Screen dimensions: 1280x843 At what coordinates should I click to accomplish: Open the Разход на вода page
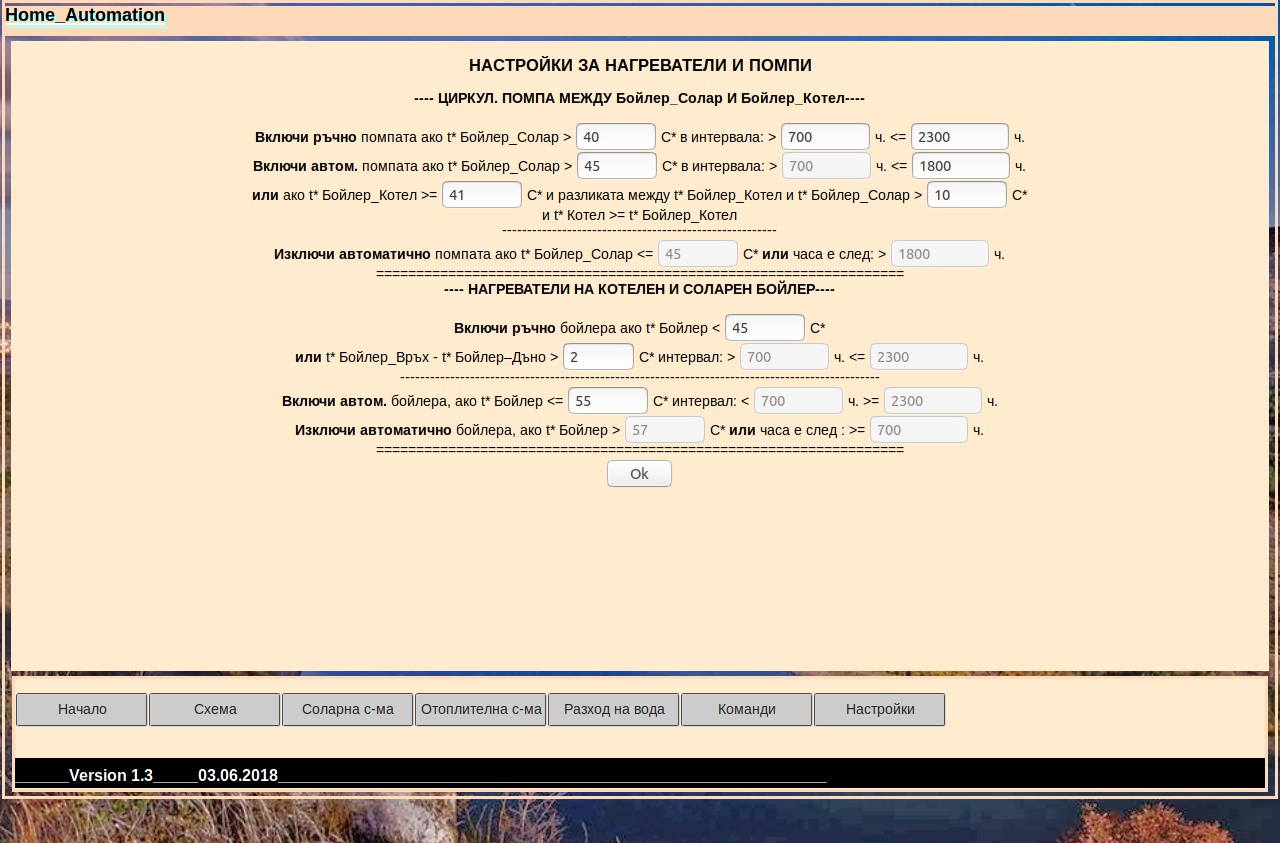pyautogui.click(x=614, y=709)
